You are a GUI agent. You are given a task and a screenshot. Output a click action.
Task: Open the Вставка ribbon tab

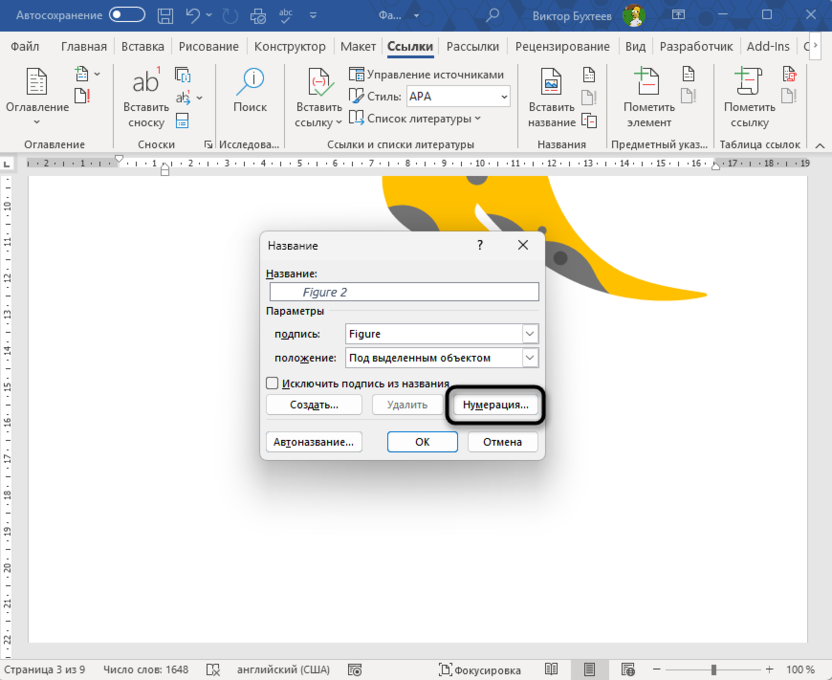point(142,46)
